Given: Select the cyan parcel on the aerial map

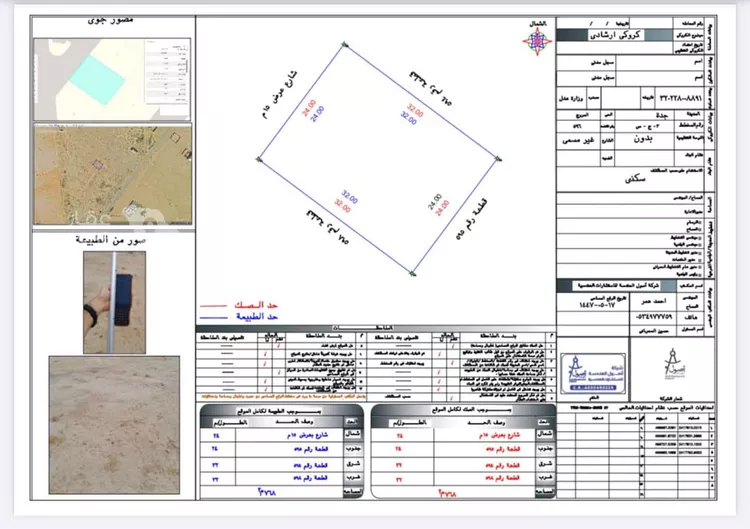Looking at the screenshot, I should [x=97, y=80].
